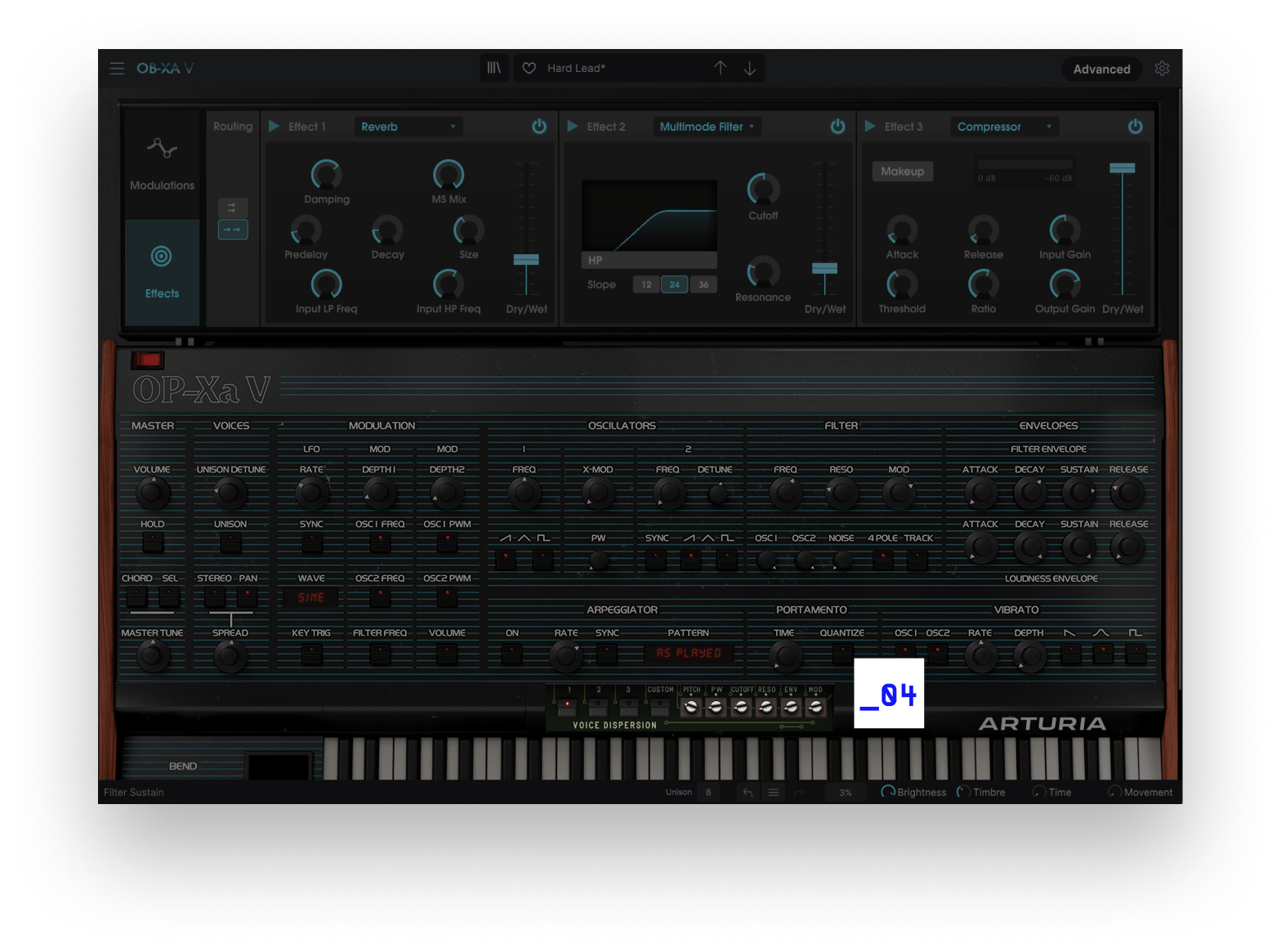Select the Effects tab
Screen dimensions: 1281x952
(162, 271)
